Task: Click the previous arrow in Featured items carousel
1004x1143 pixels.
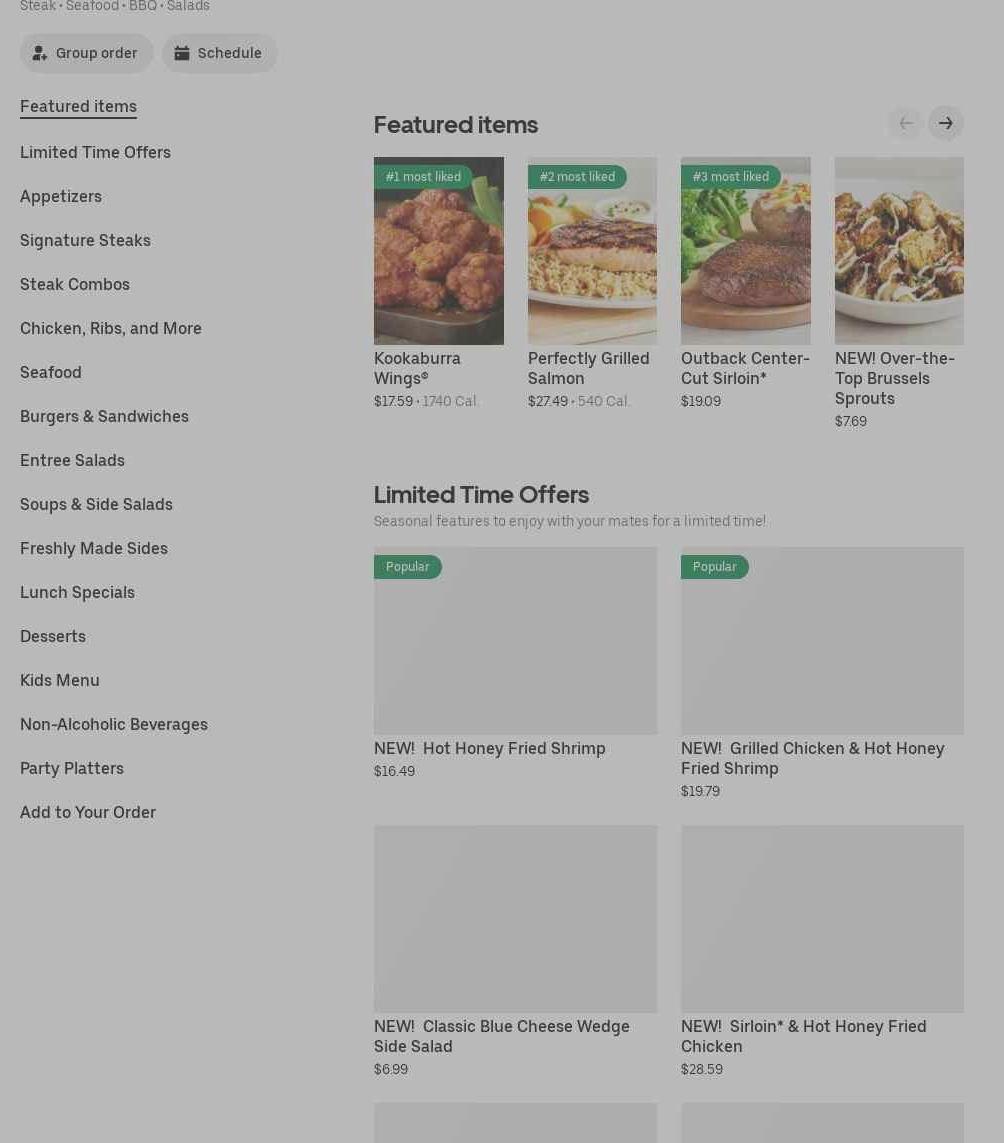Action: click(906, 123)
